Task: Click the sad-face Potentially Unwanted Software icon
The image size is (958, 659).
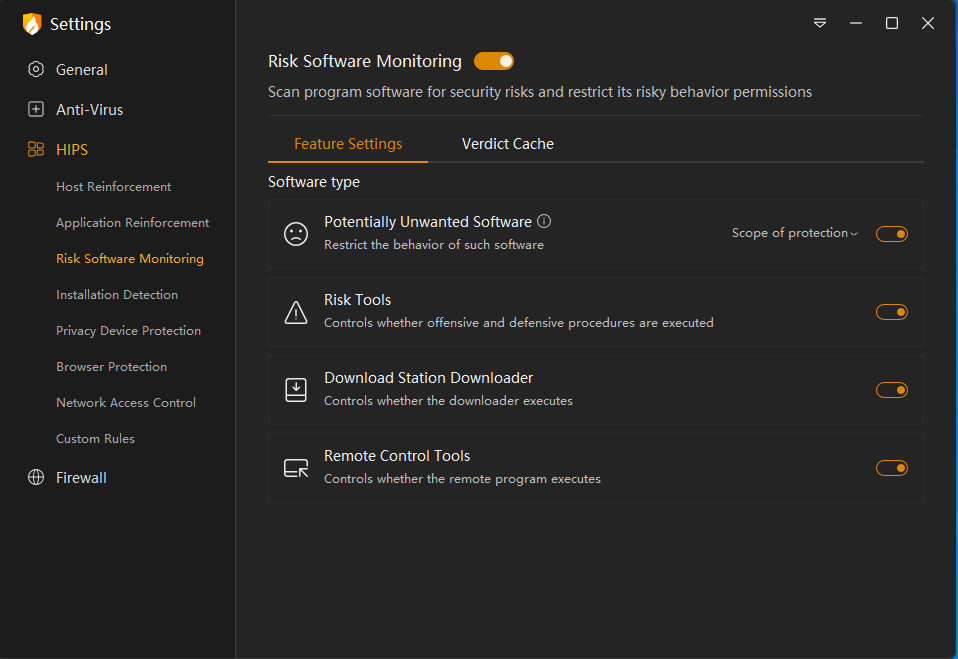Action: tap(296, 234)
